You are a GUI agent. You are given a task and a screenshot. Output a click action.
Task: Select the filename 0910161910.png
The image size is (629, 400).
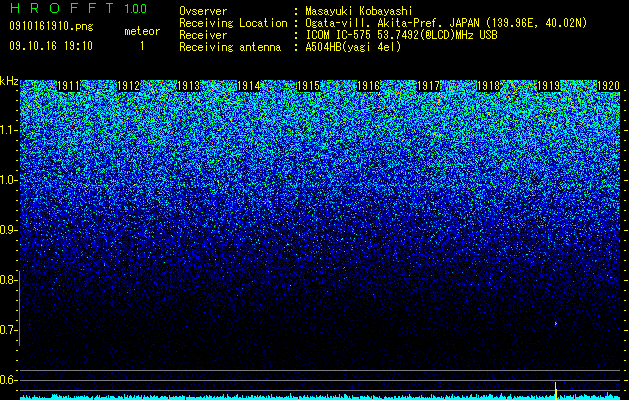51,27
